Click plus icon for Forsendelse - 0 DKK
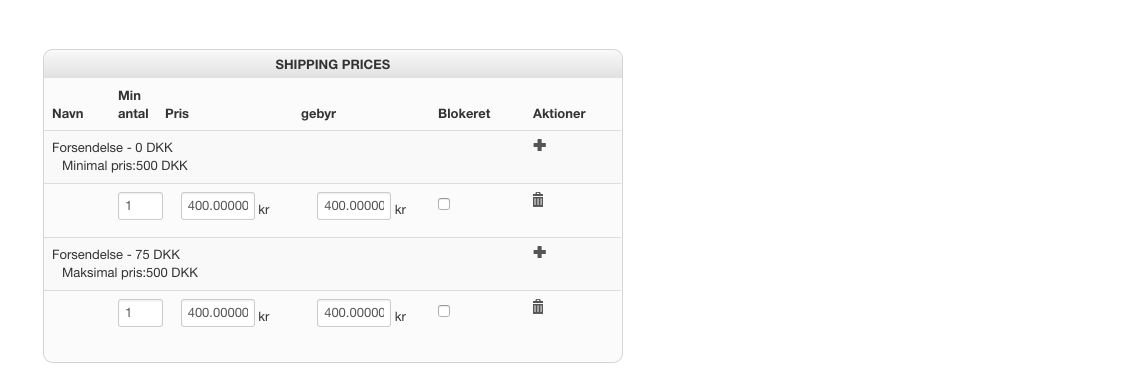 point(539,145)
